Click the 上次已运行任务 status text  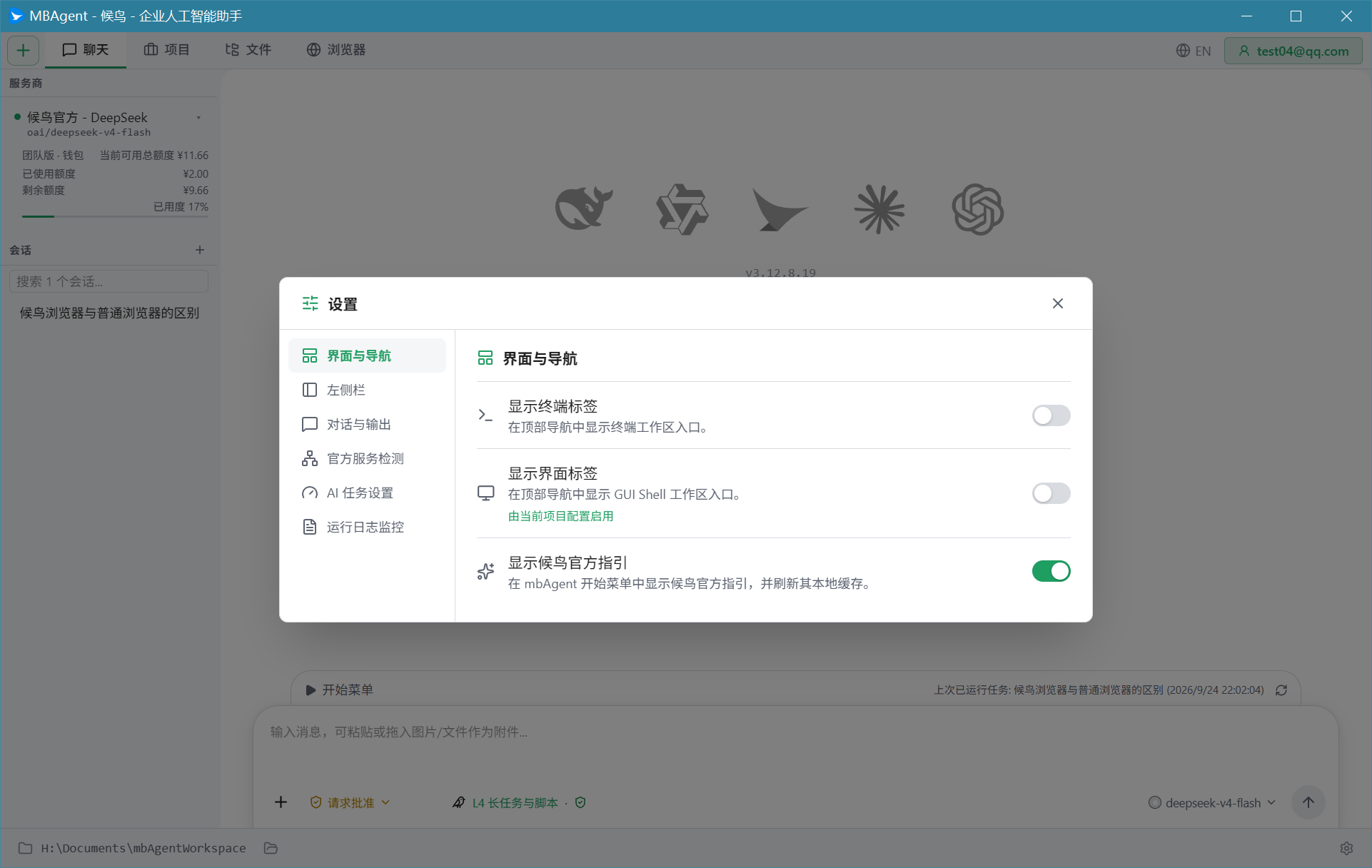pos(1099,690)
